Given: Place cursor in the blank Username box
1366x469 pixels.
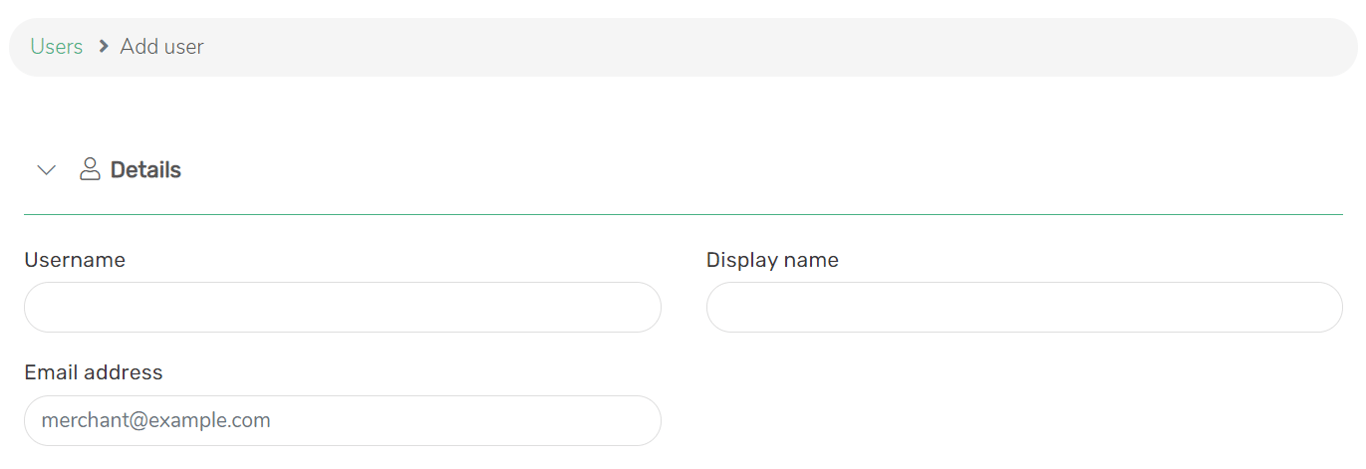Looking at the screenshot, I should [x=342, y=307].
